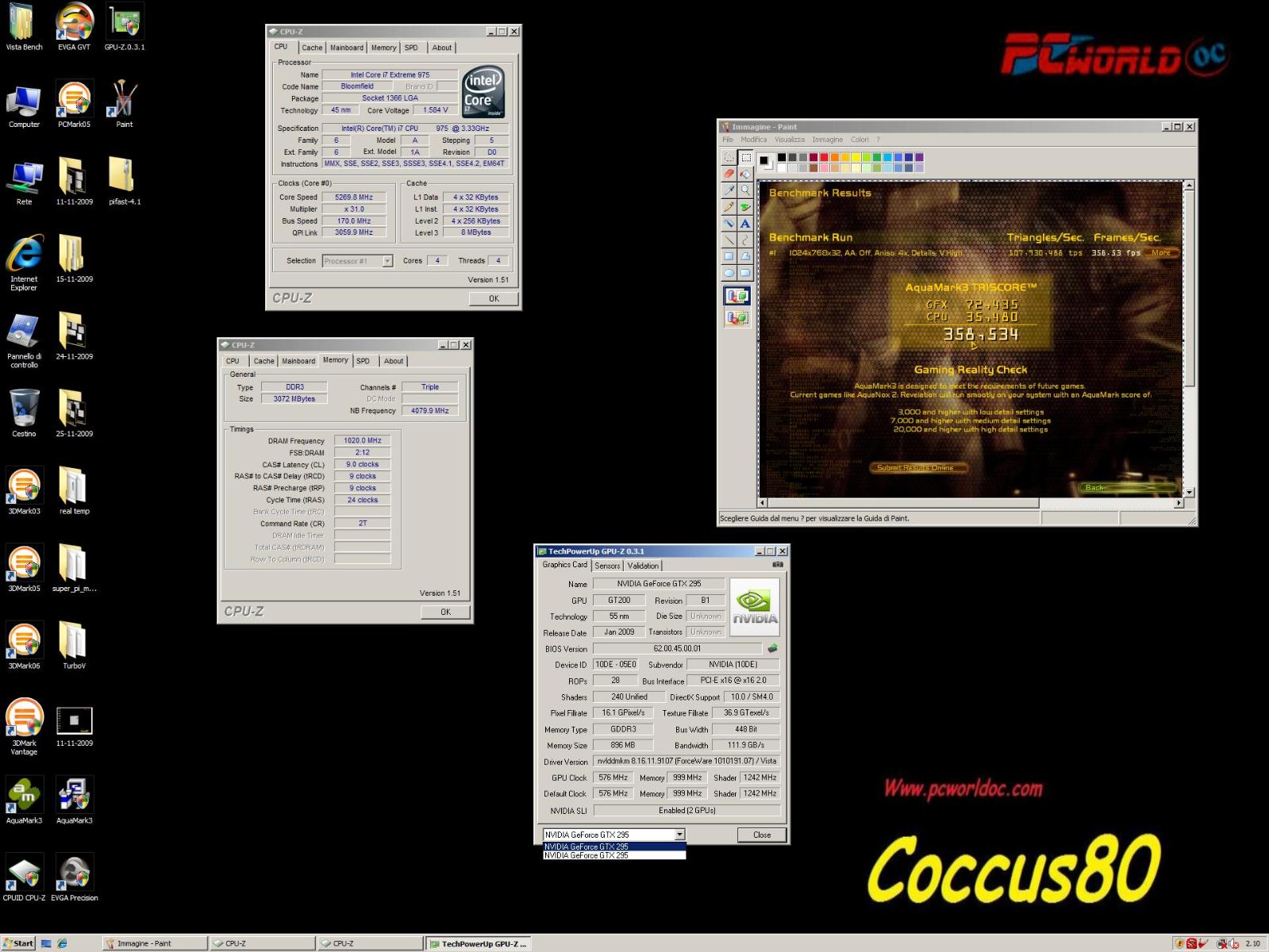Click the Close button in GPU-Z
The height and width of the screenshot is (952, 1269).
coord(762,835)
